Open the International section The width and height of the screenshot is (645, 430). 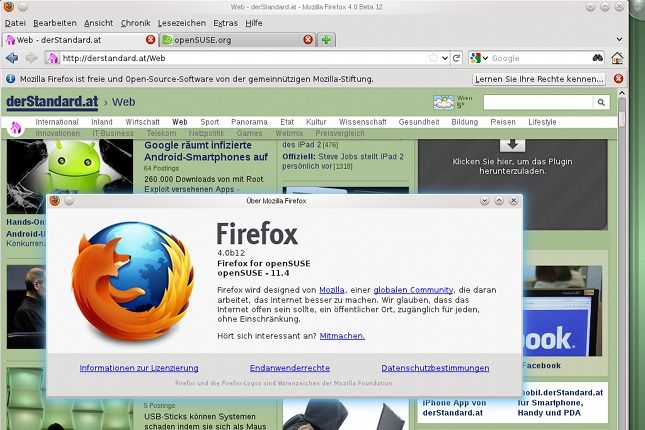(57, 122)
